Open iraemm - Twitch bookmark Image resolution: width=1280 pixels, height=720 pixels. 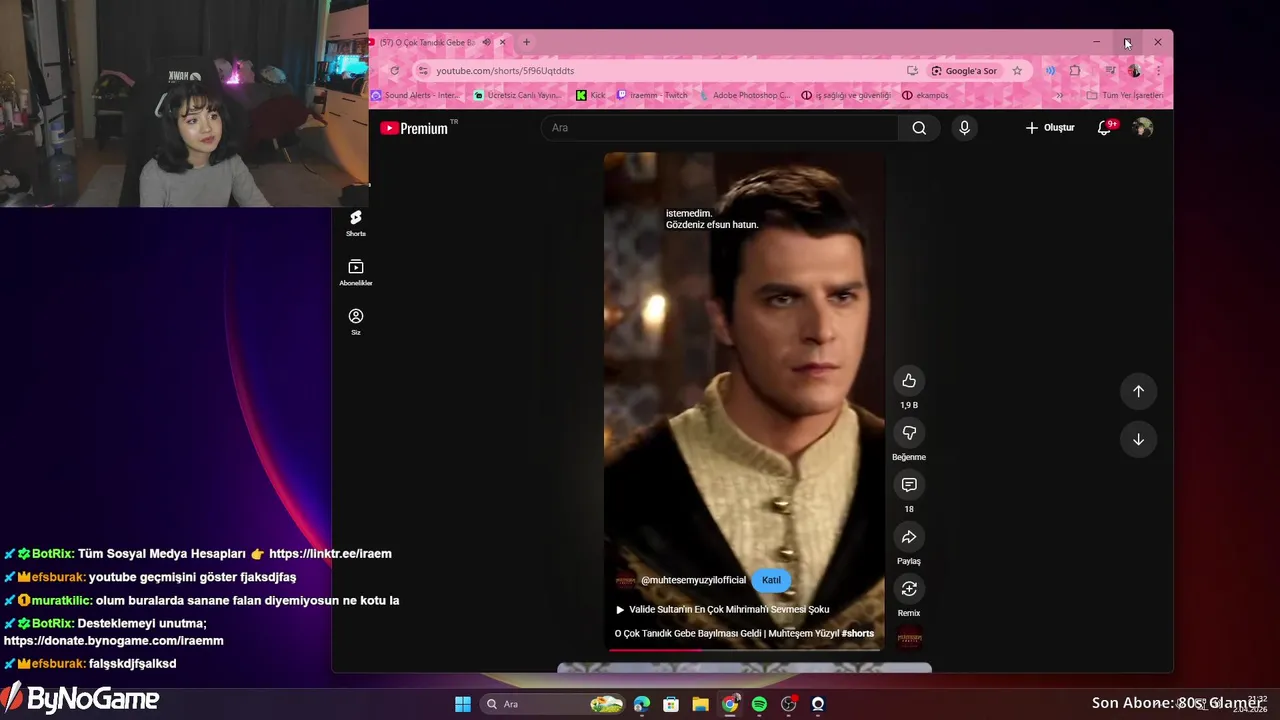coord(652,95)
